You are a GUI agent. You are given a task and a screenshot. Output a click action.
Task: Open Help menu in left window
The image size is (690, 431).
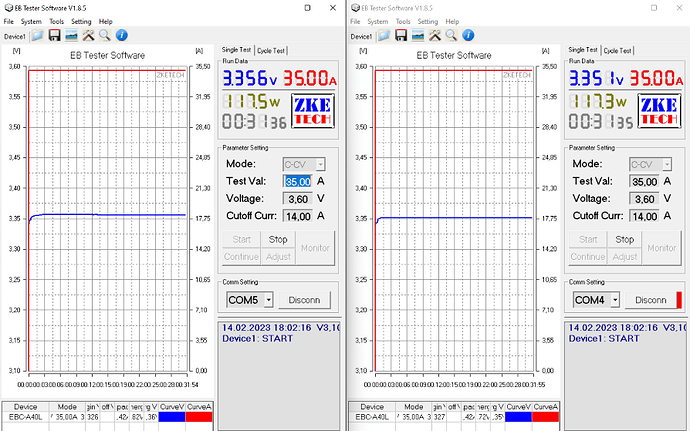coord(106,22)
